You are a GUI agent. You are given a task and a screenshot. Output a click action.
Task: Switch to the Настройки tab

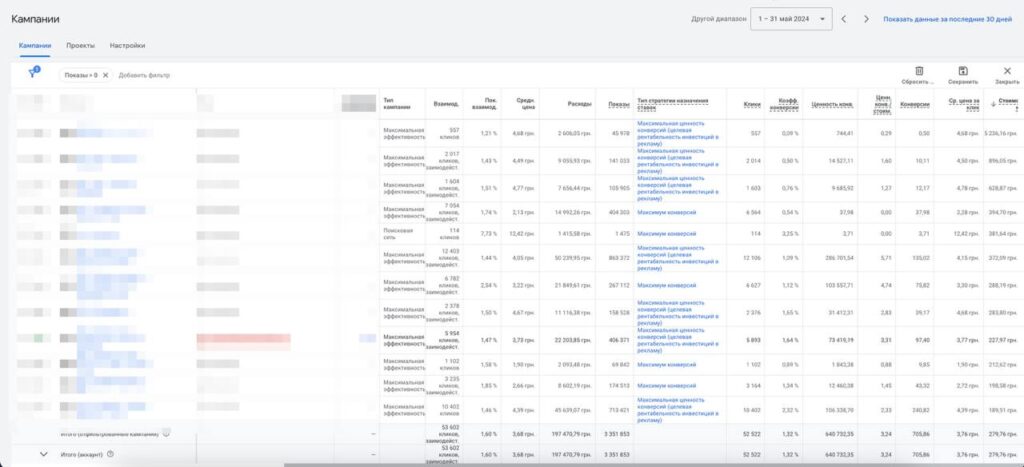click(x=127, y=45)
